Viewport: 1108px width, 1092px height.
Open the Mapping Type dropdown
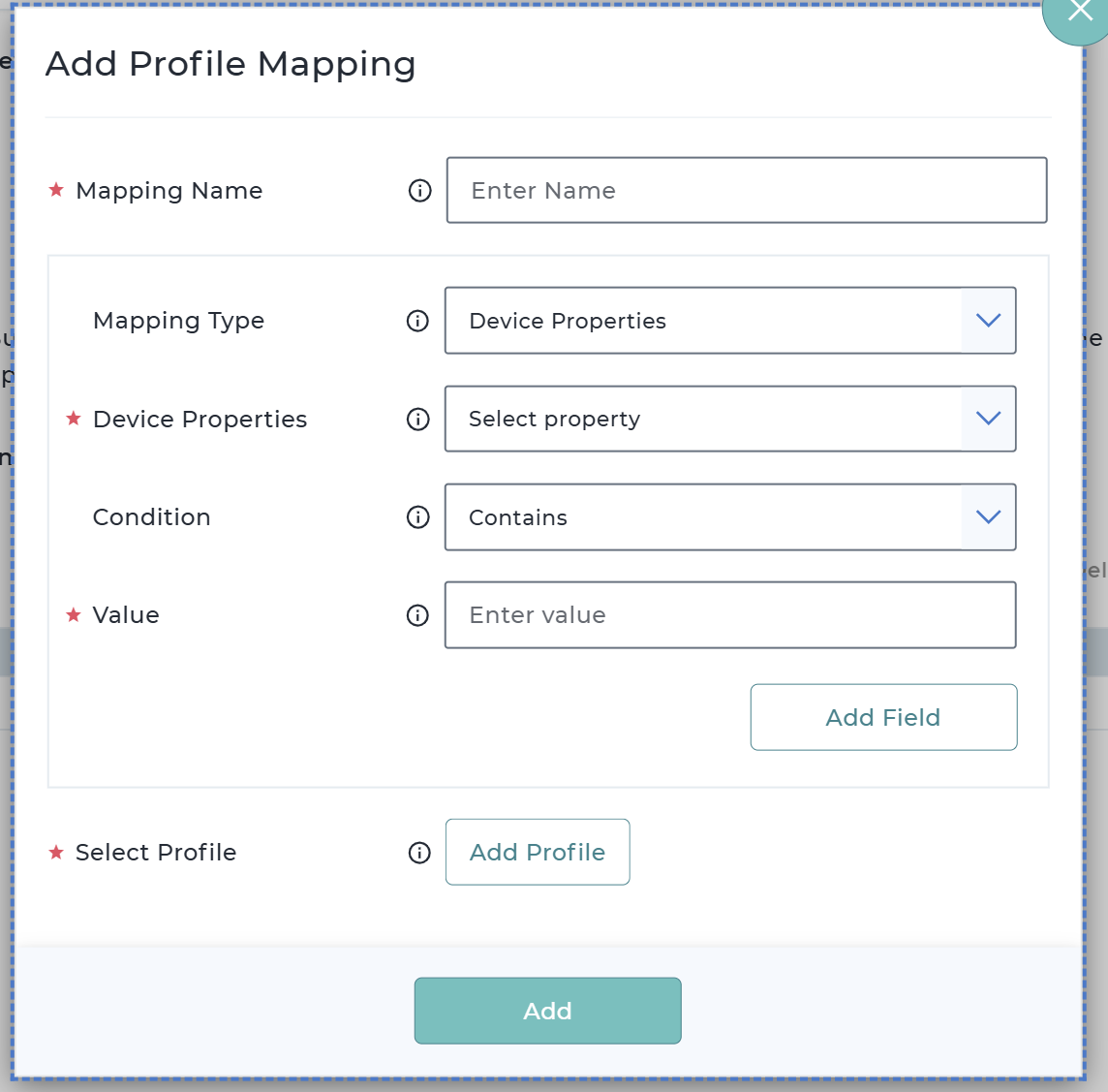click(703, 321)
